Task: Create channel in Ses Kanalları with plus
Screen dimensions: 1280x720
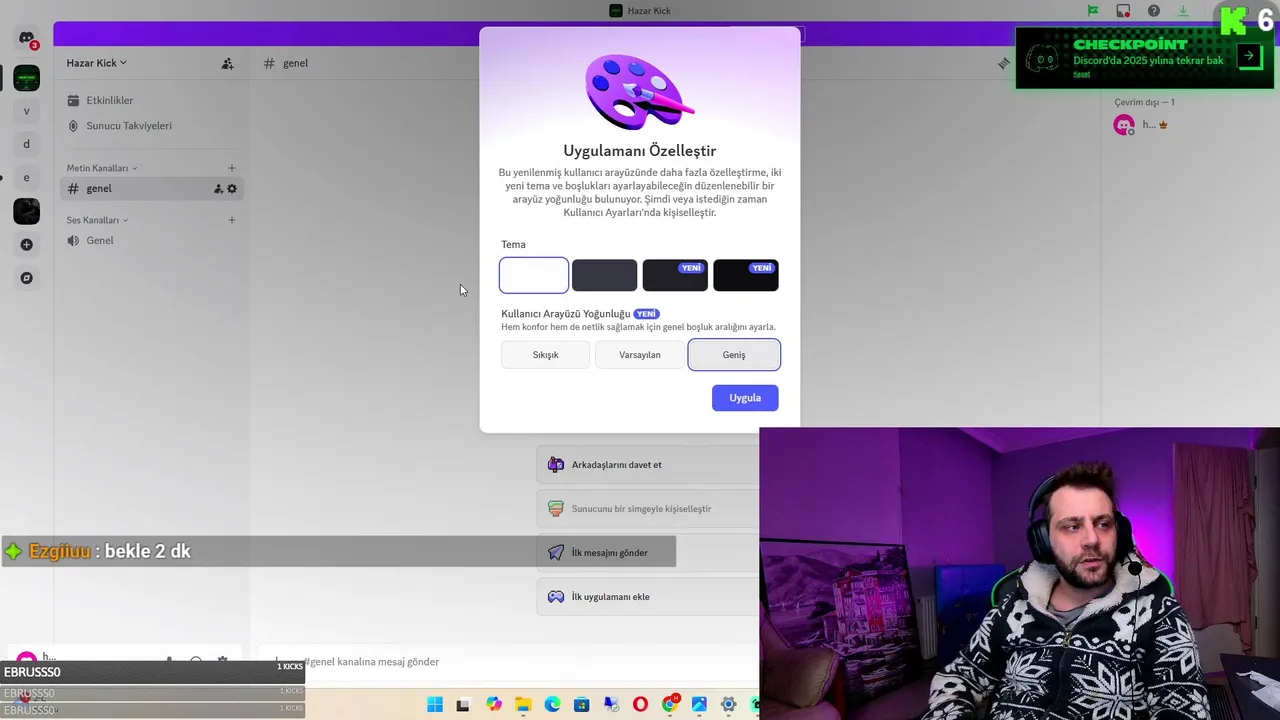Action: 232,220
